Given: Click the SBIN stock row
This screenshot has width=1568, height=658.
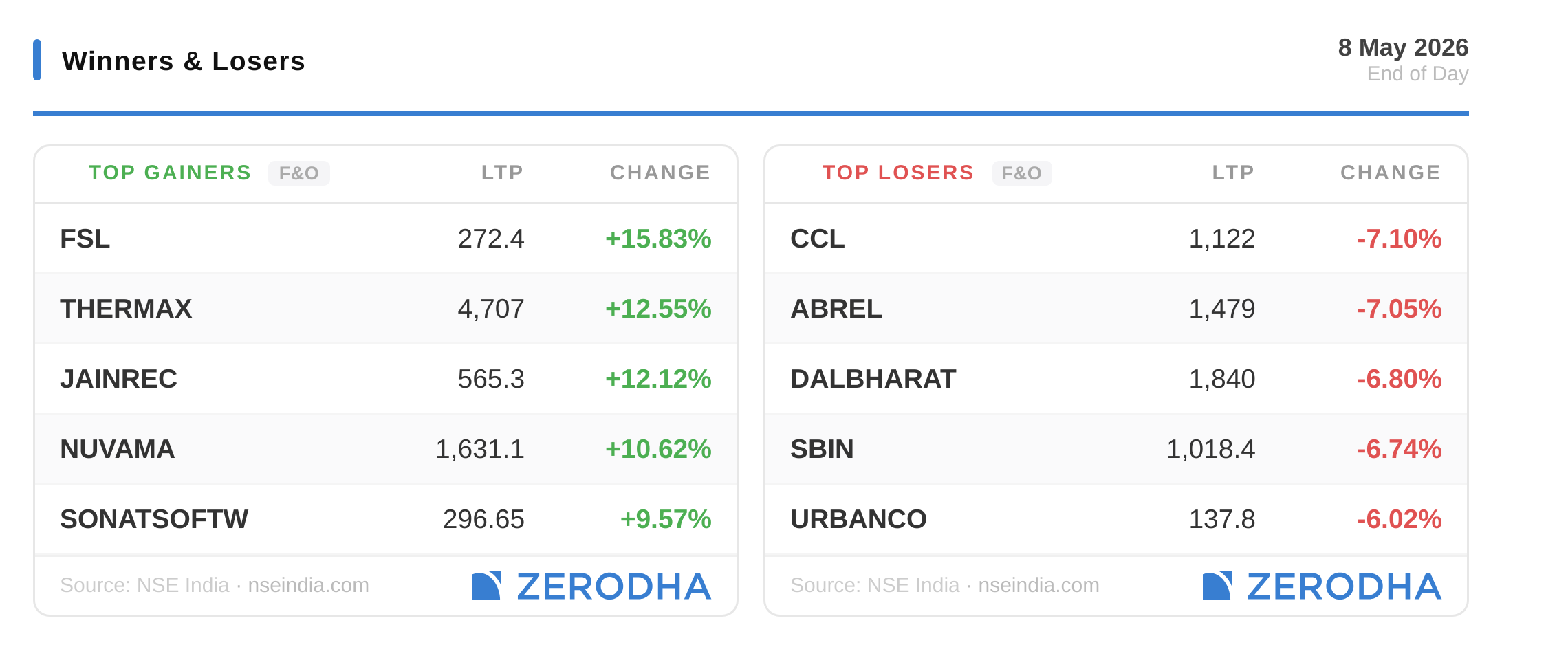Looking at the screenshot, I should coord(1116,449).
